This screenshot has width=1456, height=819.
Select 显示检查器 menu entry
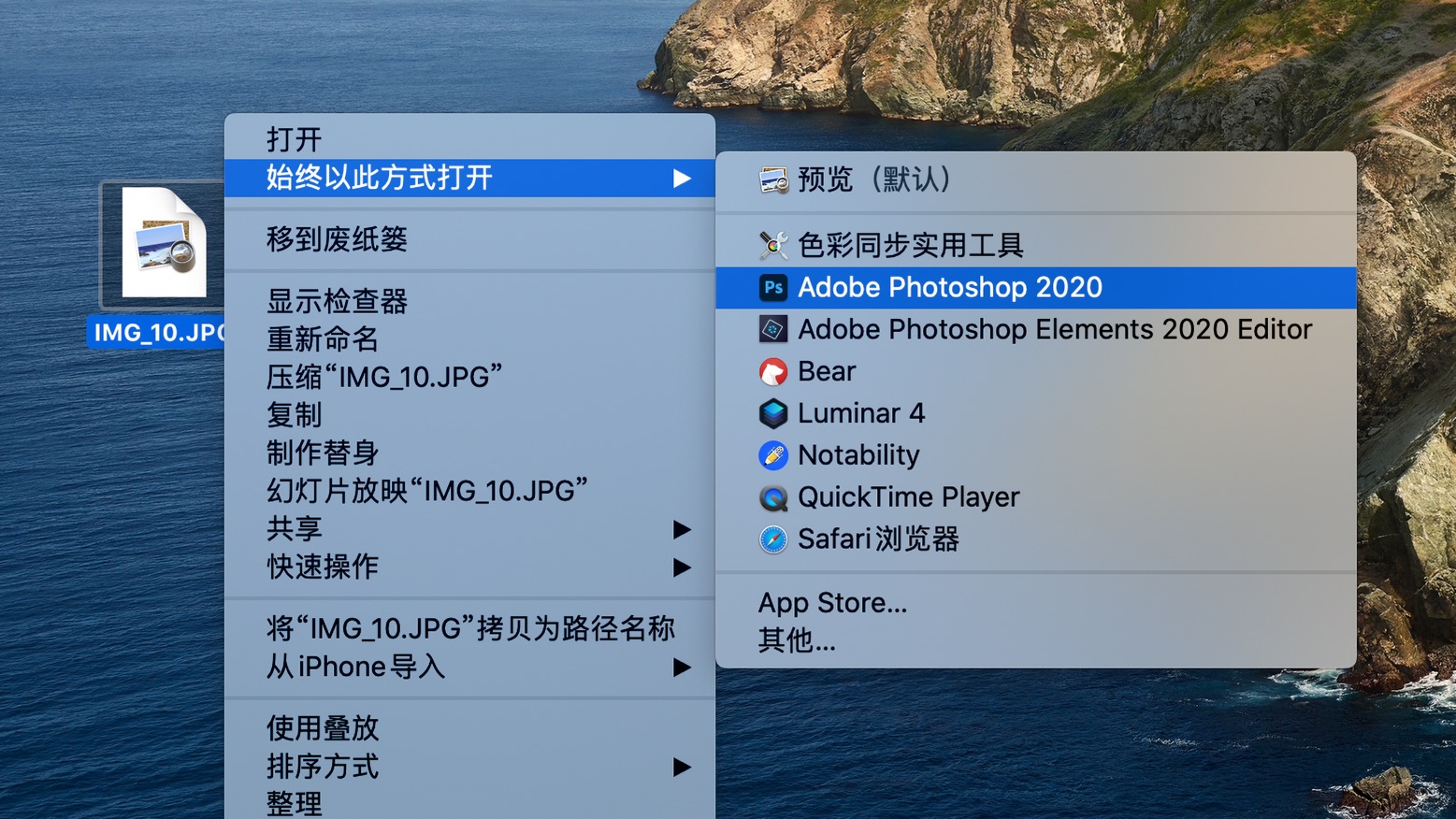(469, 301)
